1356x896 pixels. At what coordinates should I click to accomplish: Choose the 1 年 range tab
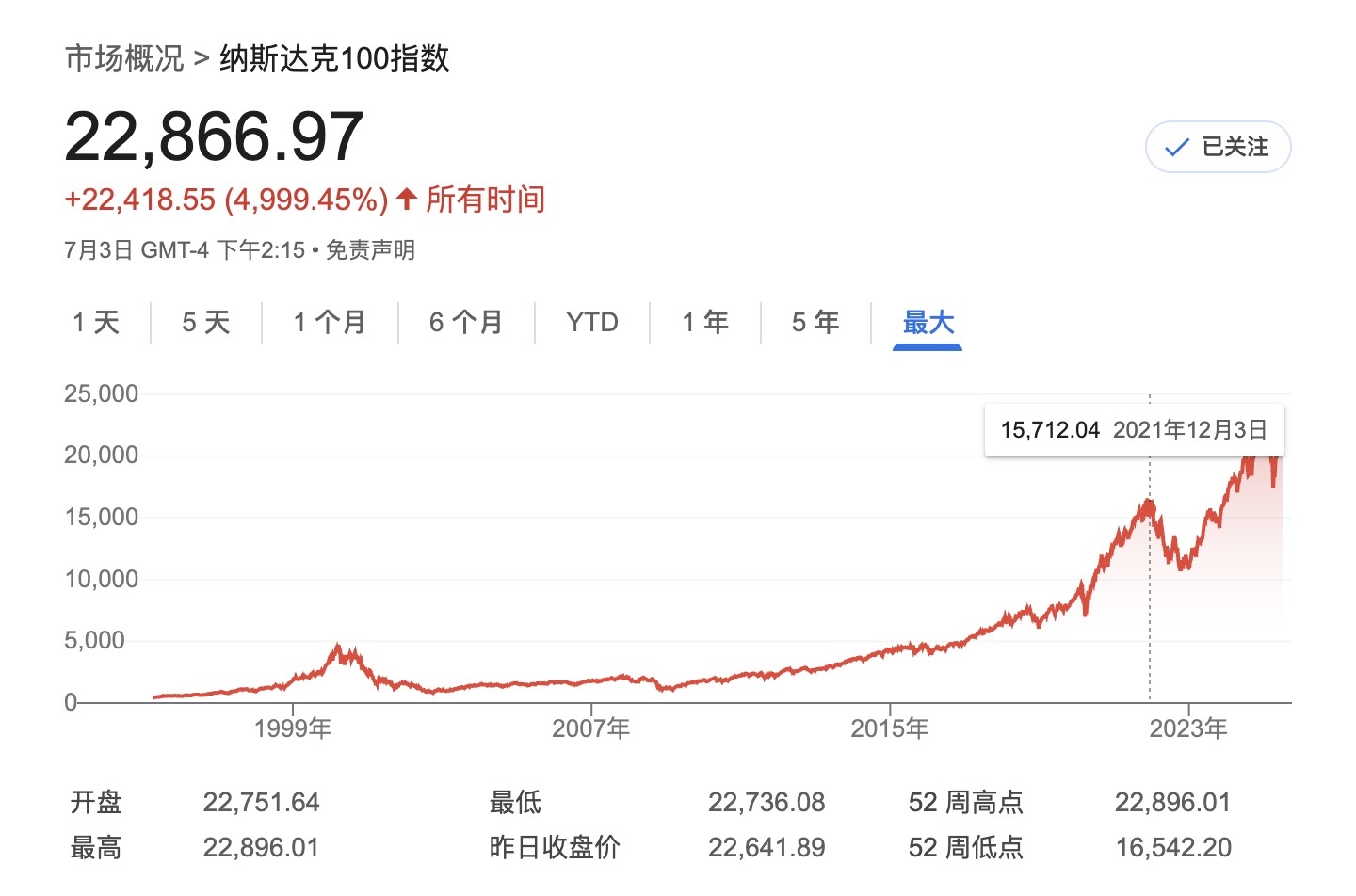[705, 323]
